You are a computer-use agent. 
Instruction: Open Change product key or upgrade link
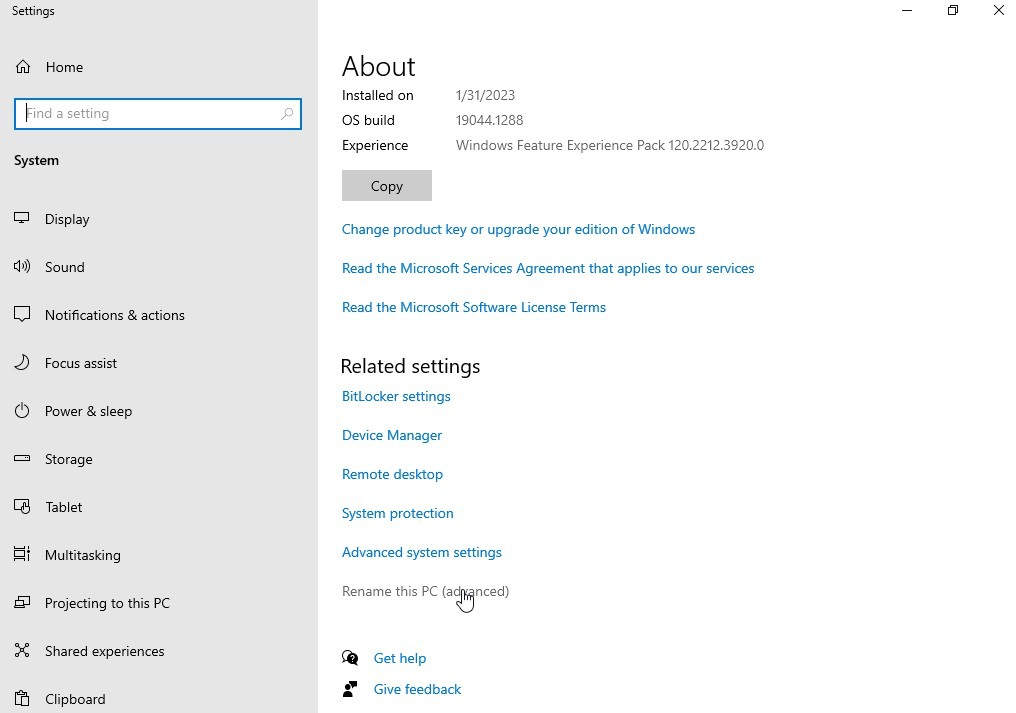[518, 229]
